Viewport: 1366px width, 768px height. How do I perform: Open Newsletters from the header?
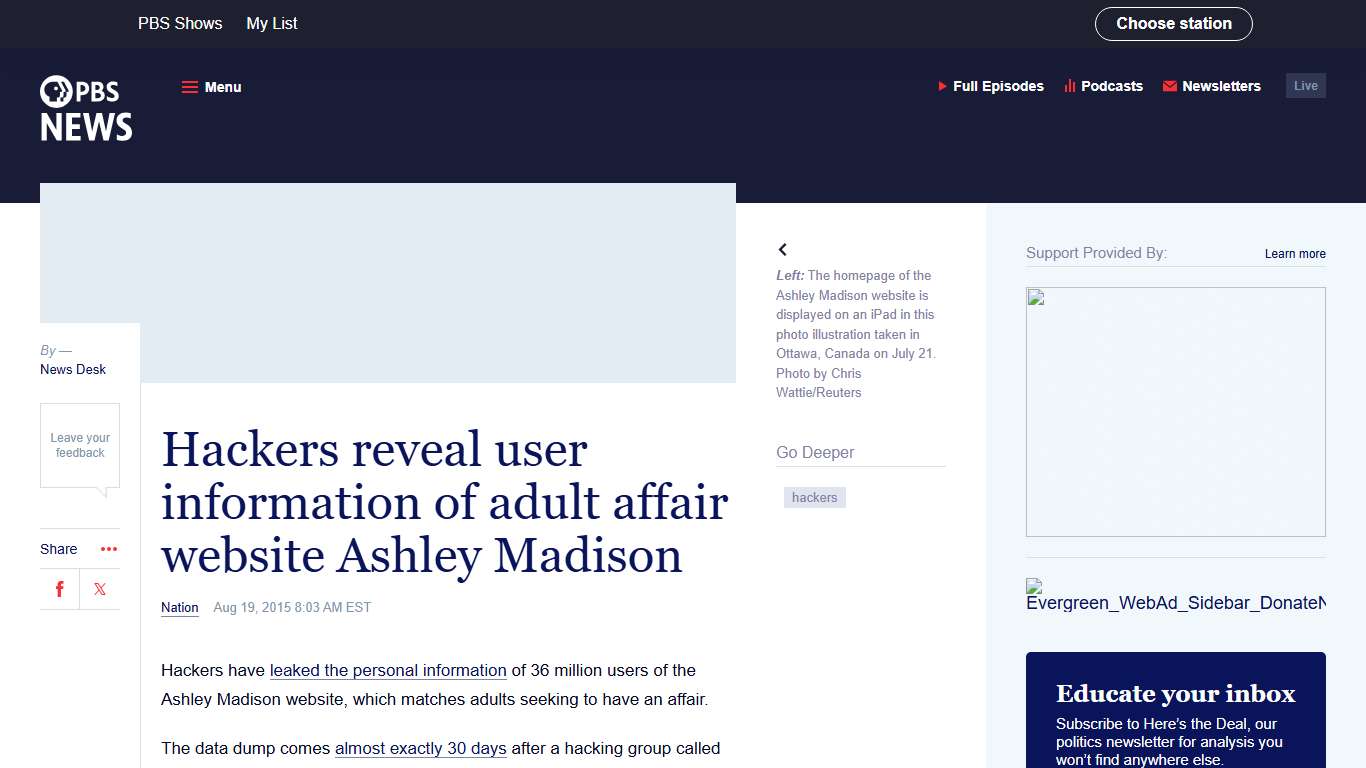1212,86
